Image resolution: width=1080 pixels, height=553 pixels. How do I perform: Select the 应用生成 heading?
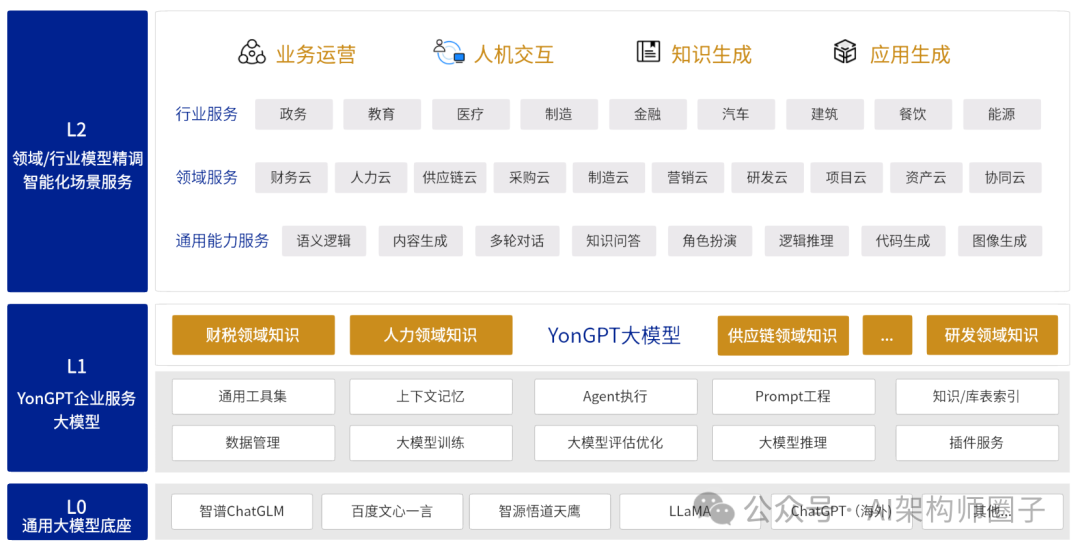[x=910, y=54]
